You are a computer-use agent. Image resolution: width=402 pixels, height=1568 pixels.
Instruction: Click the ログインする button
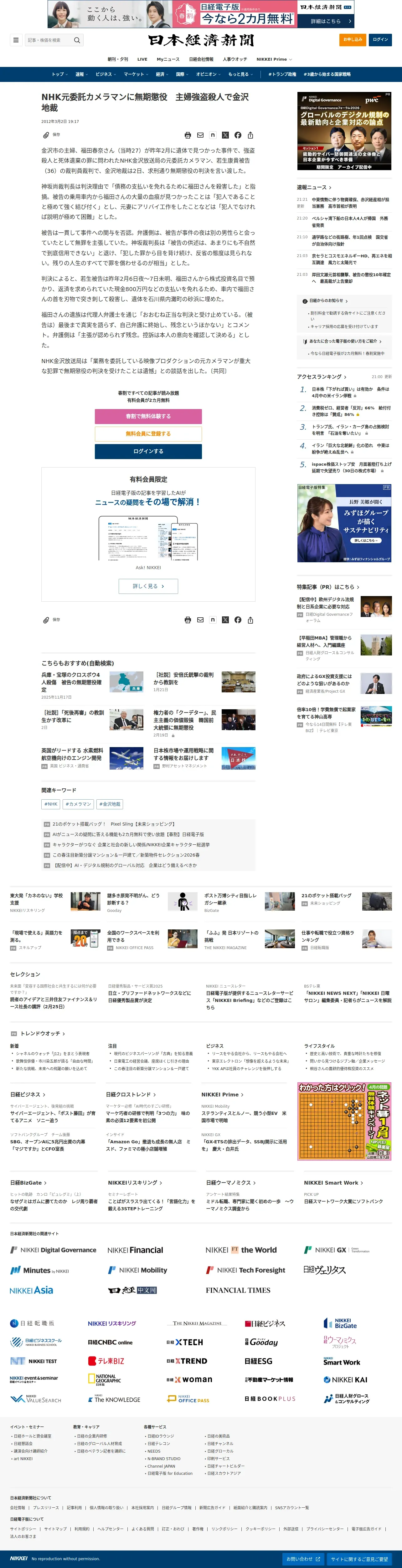point(148,452)
